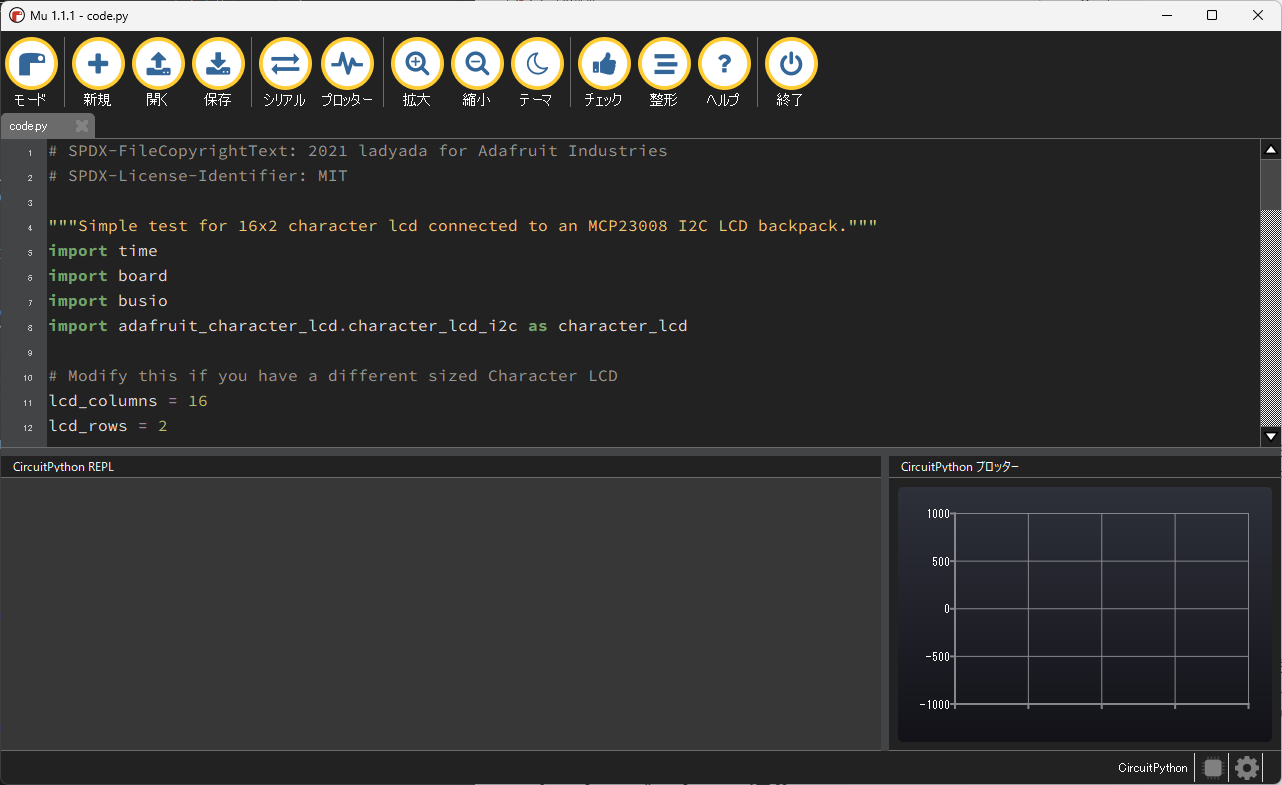Image resolution: width=1282 pixels, height=785 pixels.
Task: Minimize the Mu window
Action: click(1166, 15)
